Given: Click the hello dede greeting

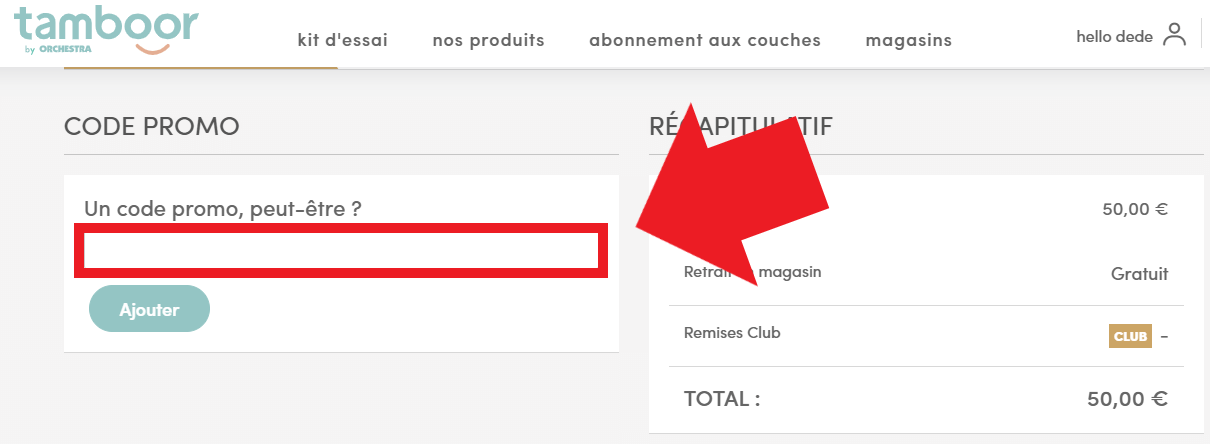Looking at the screenshot, I should point(1114,36).
